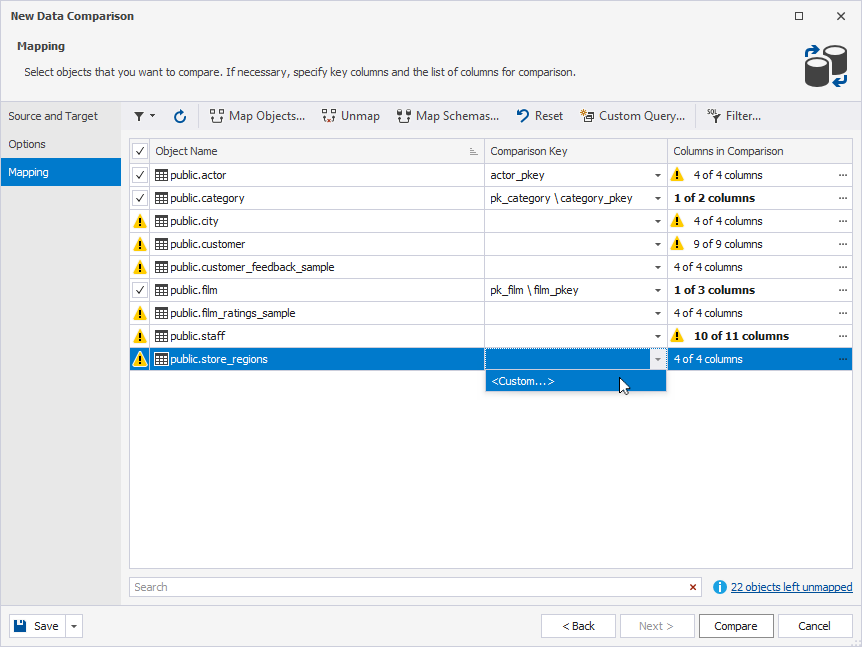Open the filter objects funnel dropdown

[x=145, y=116]
